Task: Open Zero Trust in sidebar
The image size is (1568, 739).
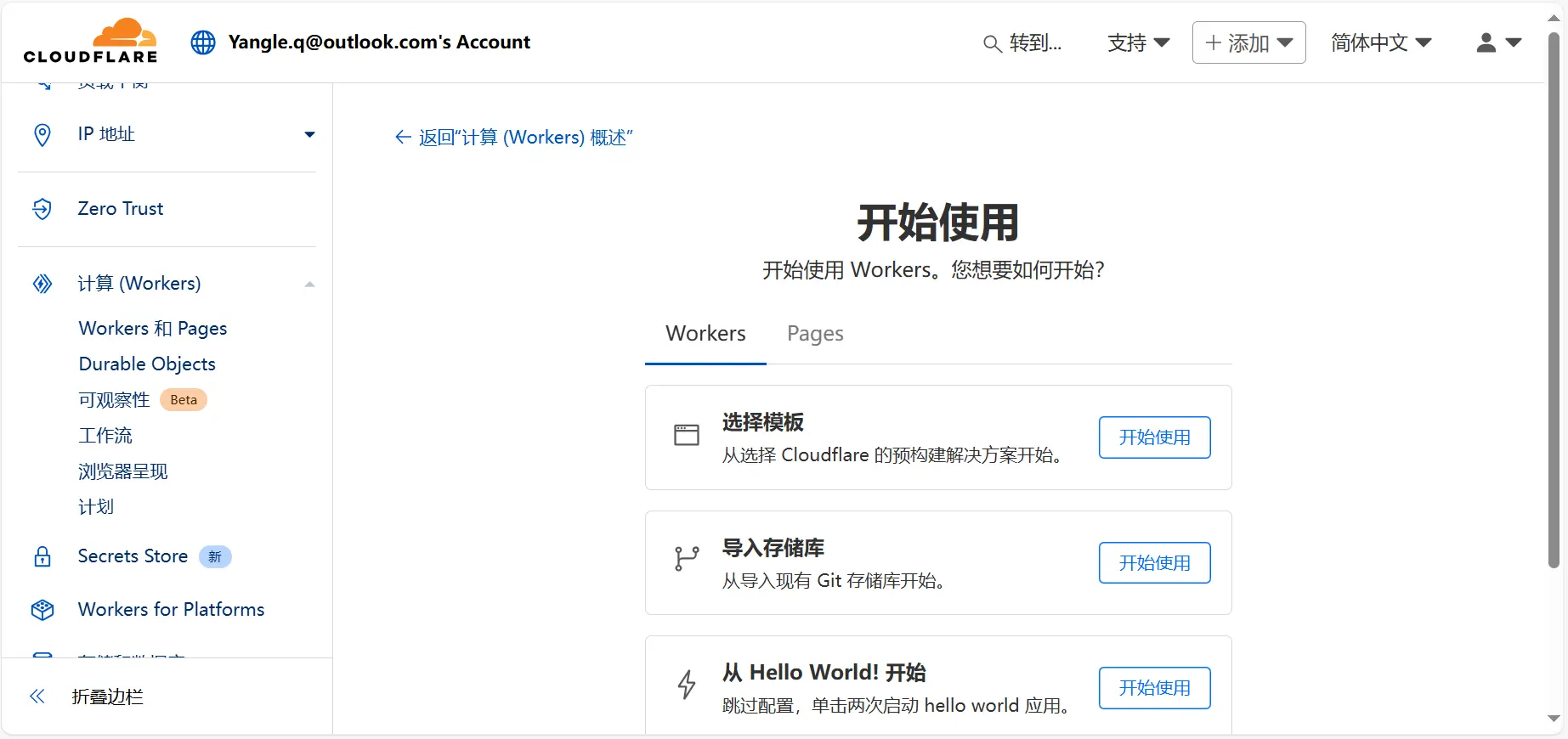Action: pyautogui.click(x=121, y=209)
